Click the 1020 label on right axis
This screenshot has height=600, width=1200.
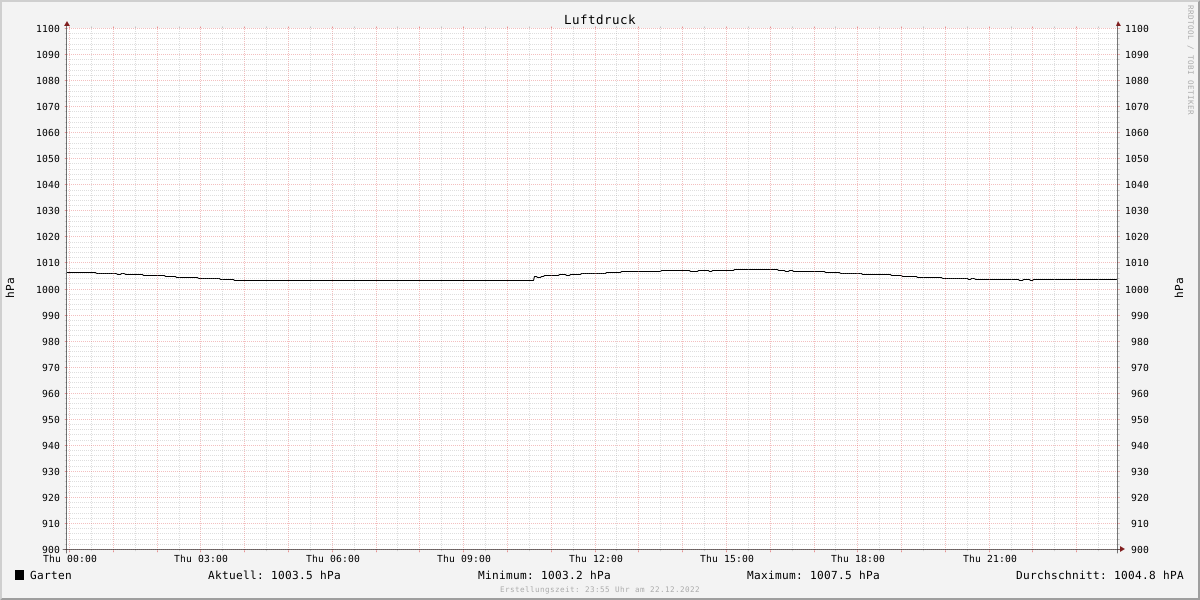coord(1137,237)
